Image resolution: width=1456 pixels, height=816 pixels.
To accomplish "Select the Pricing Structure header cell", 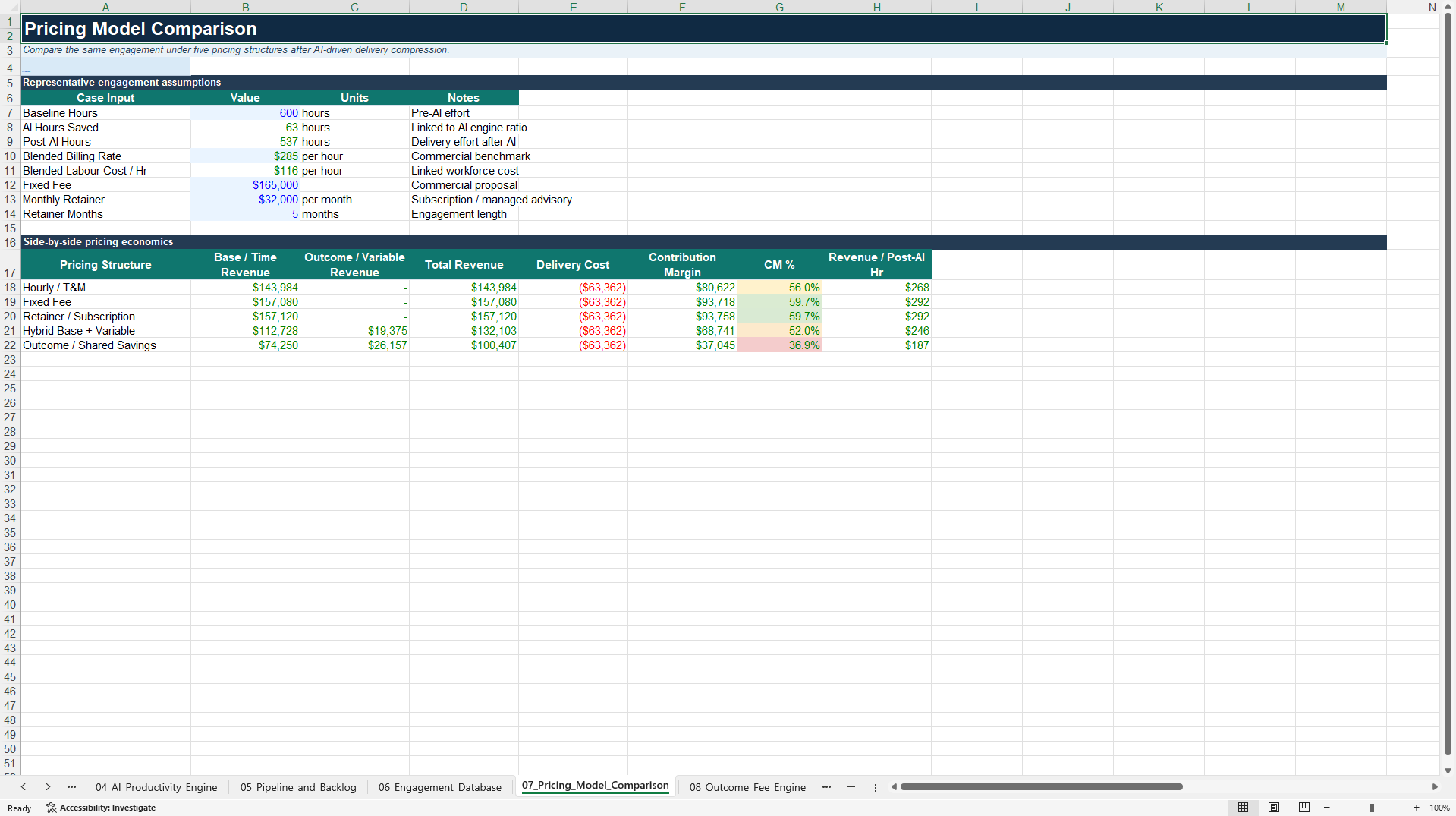I will coord(105,265).
